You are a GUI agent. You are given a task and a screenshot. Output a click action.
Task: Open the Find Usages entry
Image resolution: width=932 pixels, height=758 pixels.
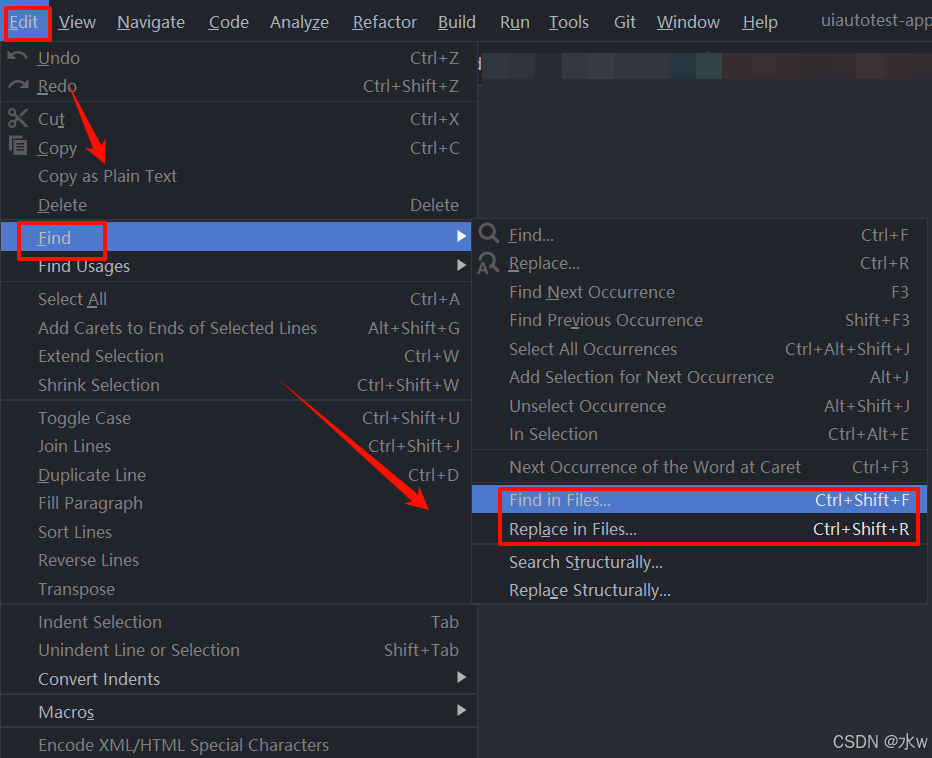[x=236, y=266]
